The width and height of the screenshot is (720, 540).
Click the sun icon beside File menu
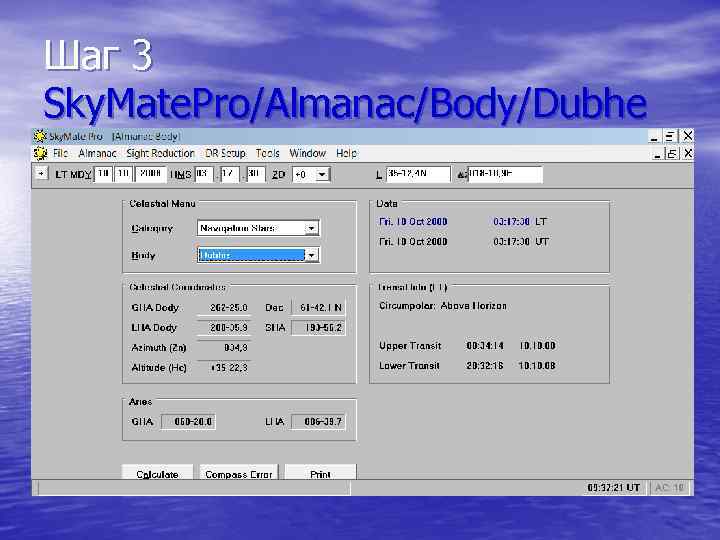coord(40,153)
